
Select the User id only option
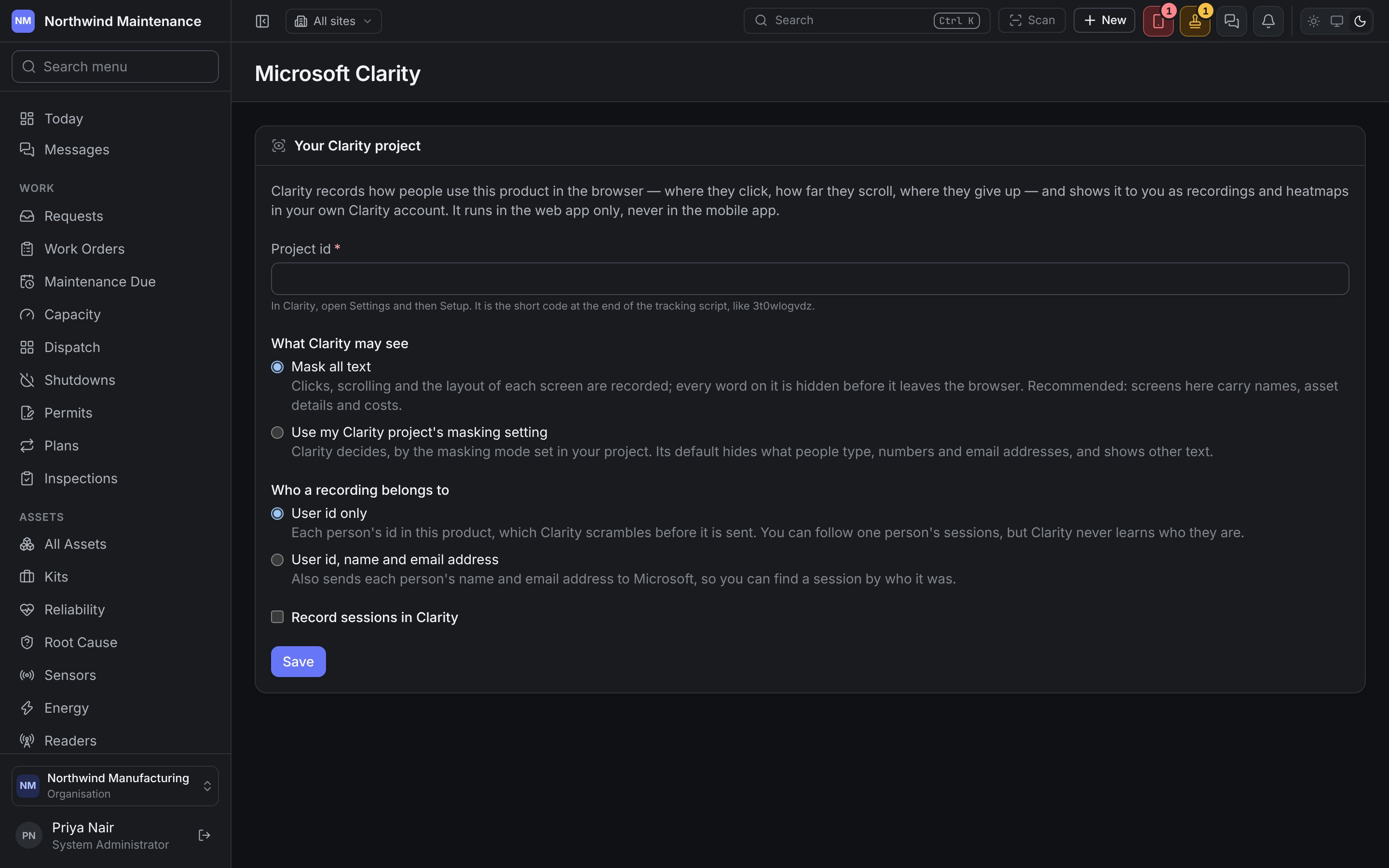point(277,513)
